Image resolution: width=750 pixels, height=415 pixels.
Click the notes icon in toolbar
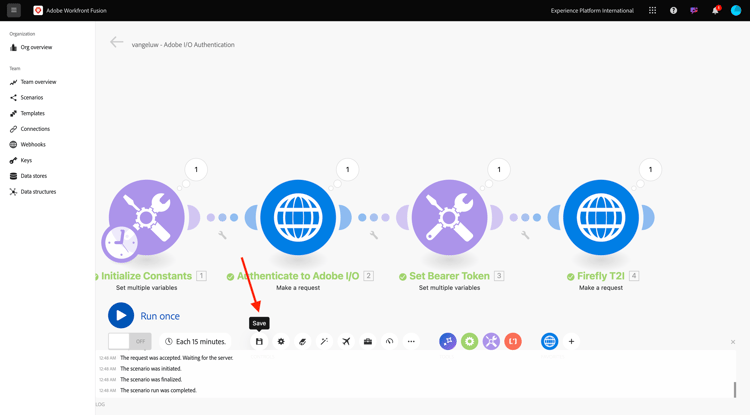pyautogui.click(x=302, y=341)
